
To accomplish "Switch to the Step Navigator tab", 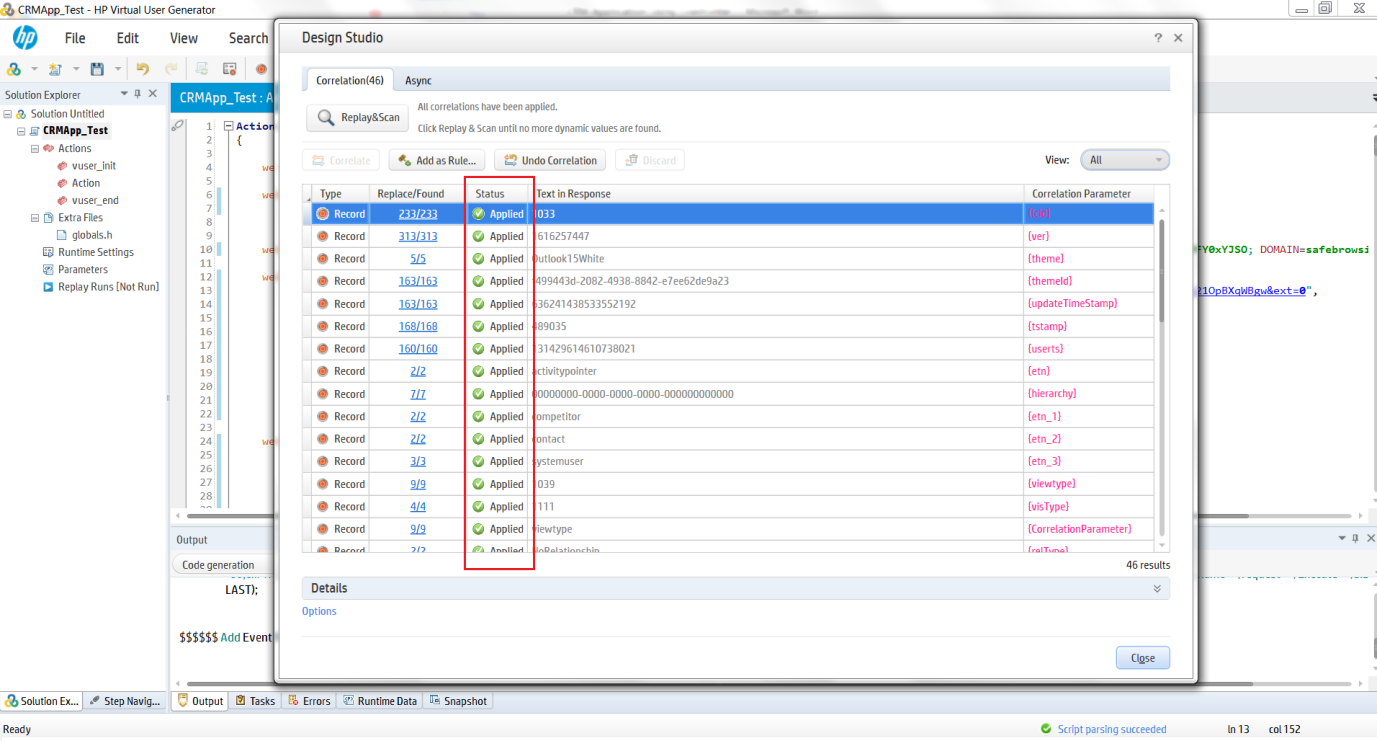I will click(125, 701).
